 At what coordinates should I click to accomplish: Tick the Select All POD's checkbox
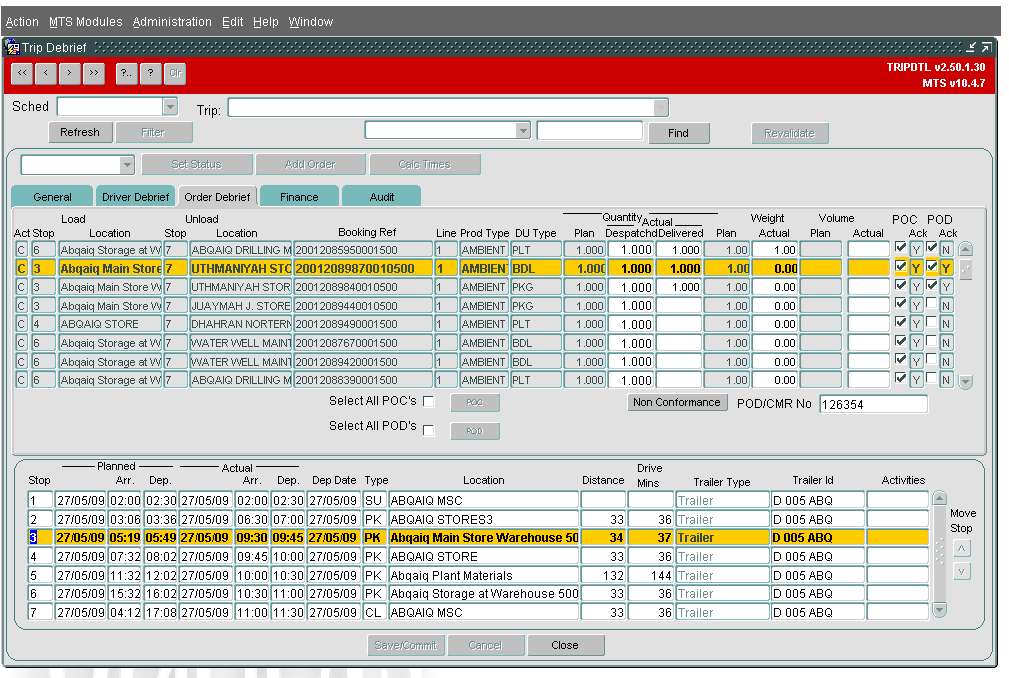point(429,430)
